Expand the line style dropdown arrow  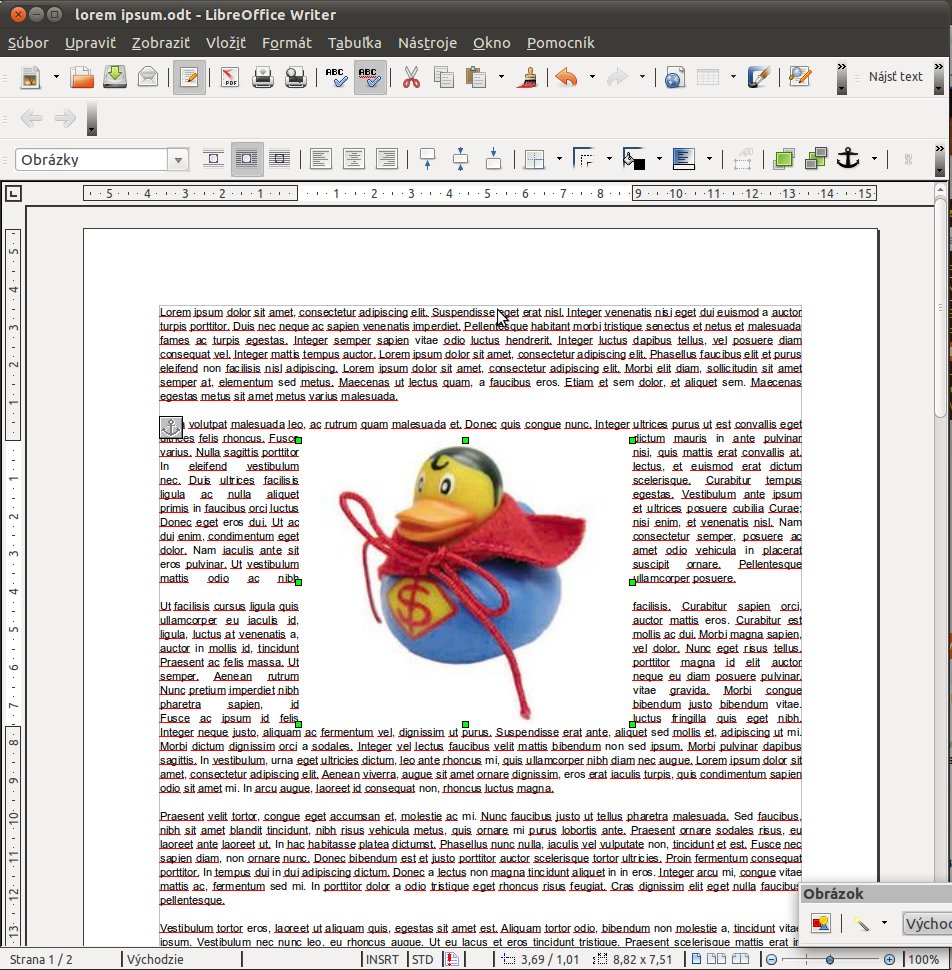point(609,160)
